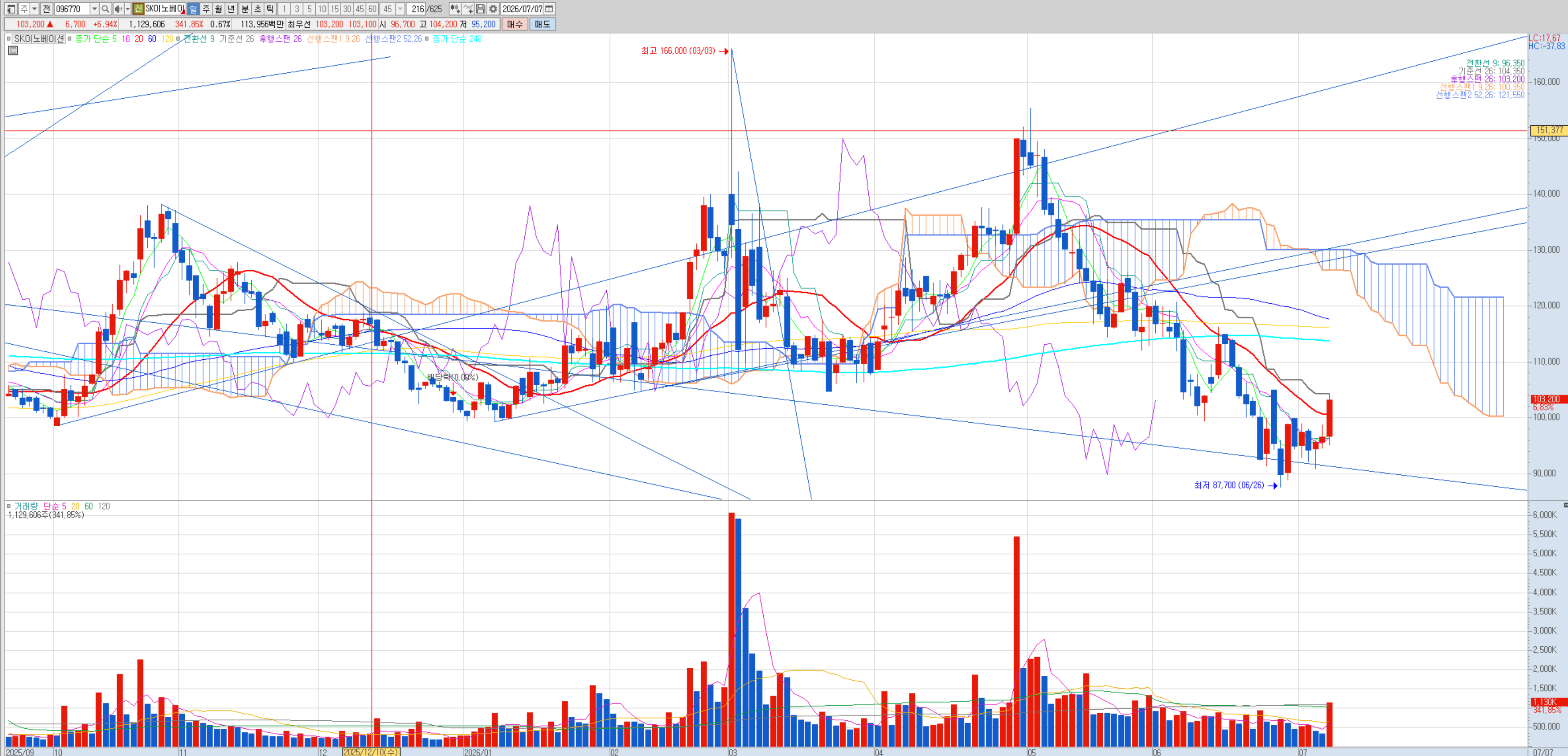The height and width of the screenshot is (756, 1568).
Task: Click the 신 credit badge icon
Action: click(138, 8)
